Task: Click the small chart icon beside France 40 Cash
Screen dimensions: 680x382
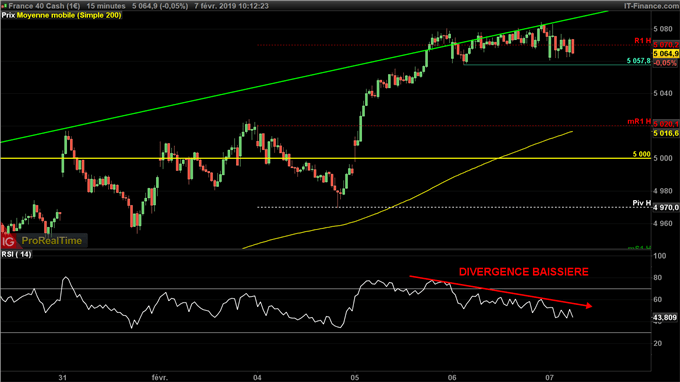Action: (x=4, y=6)
